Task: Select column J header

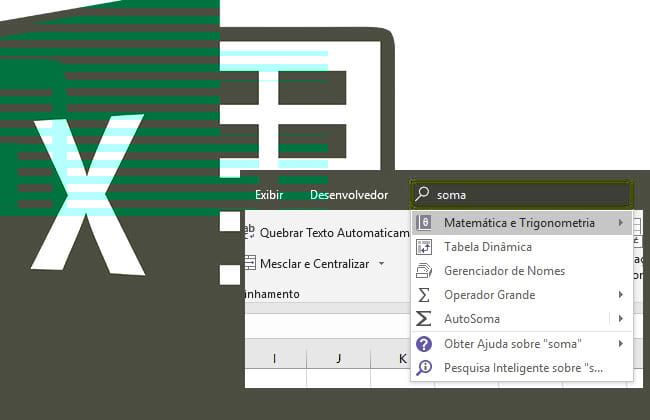Action: point(338,358)
